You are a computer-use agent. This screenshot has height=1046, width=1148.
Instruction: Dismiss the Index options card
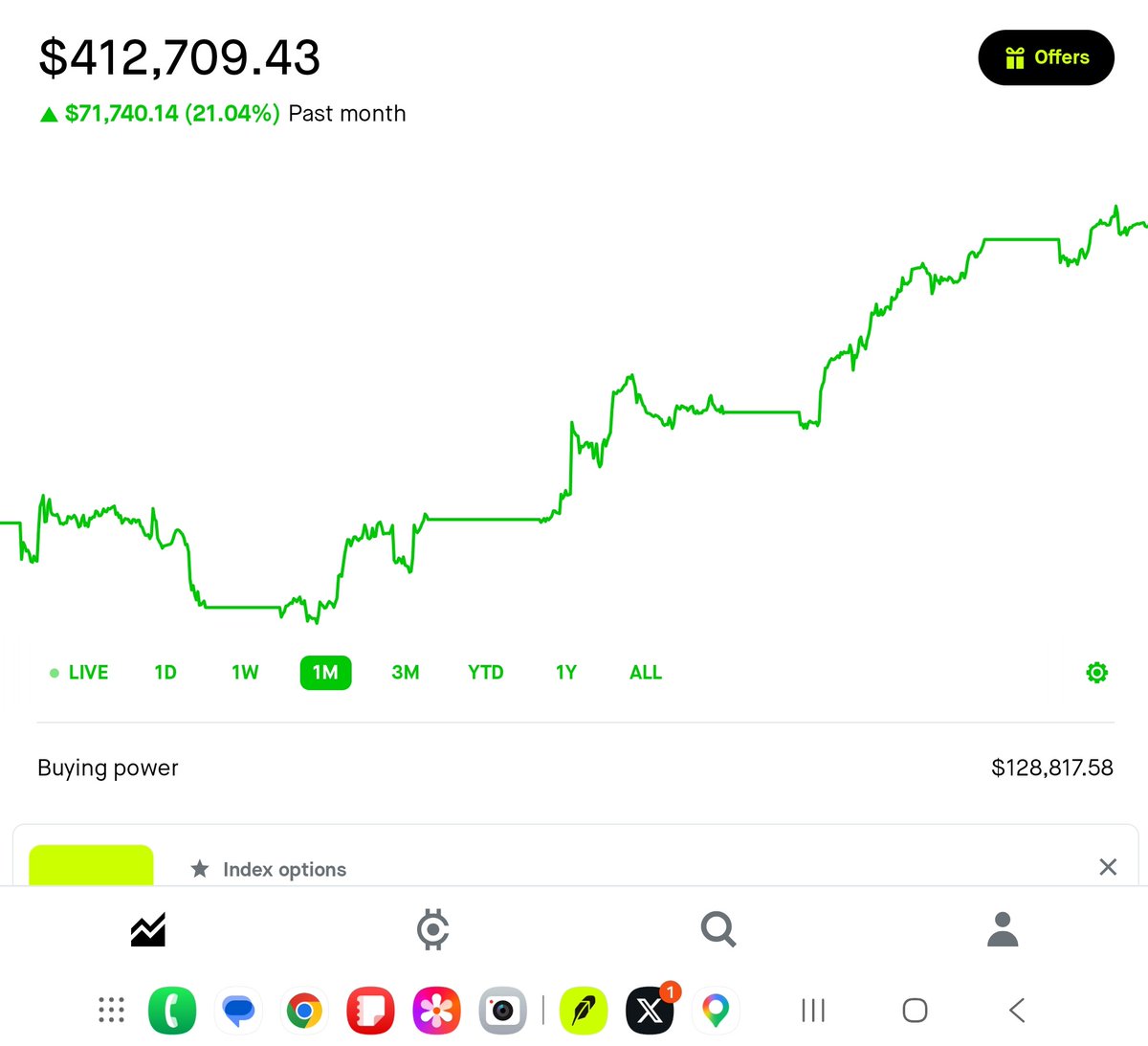click(x=1108, y=867)
